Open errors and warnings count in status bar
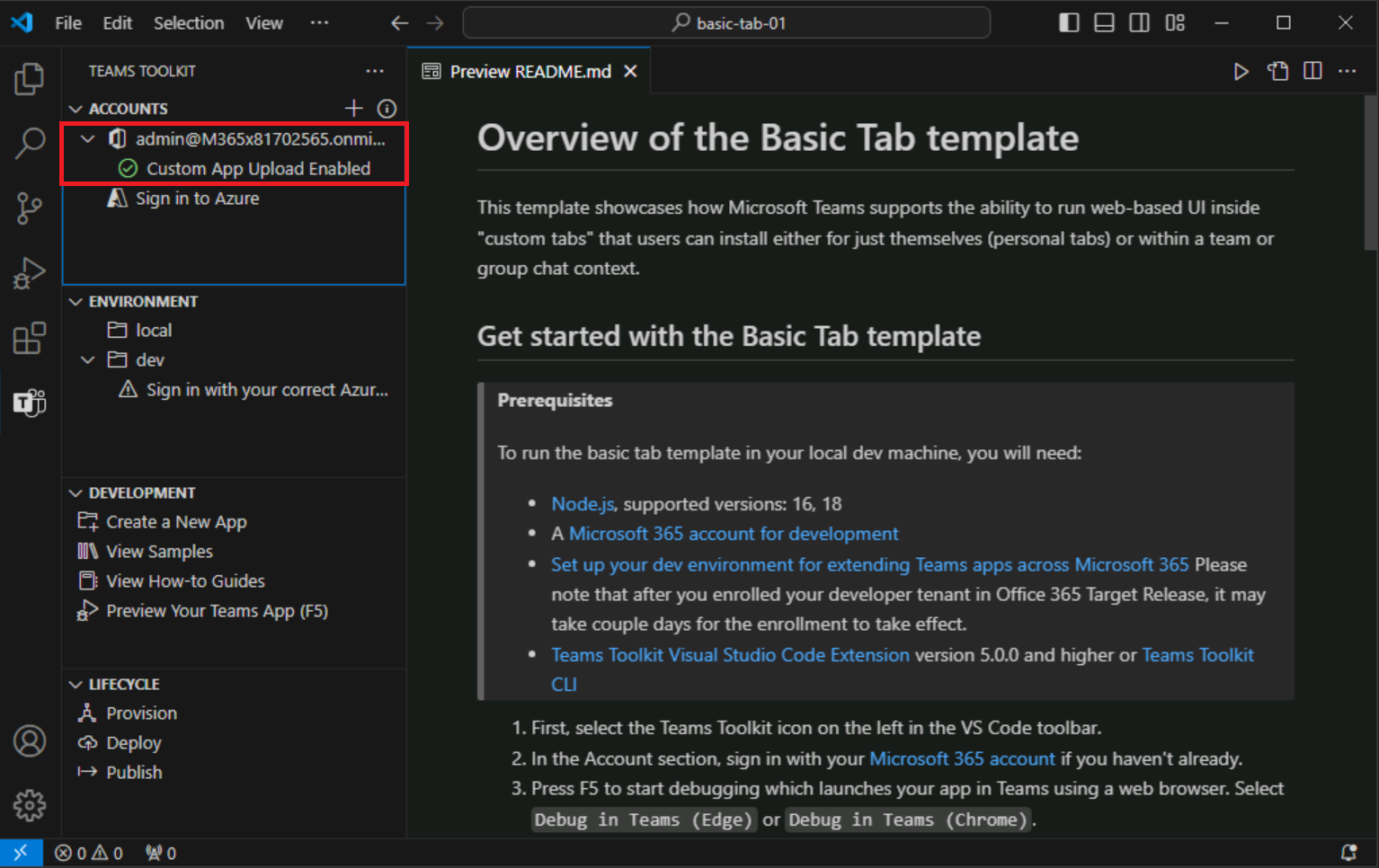Screen dimensions: 1379x868 [x=89, y=853]
